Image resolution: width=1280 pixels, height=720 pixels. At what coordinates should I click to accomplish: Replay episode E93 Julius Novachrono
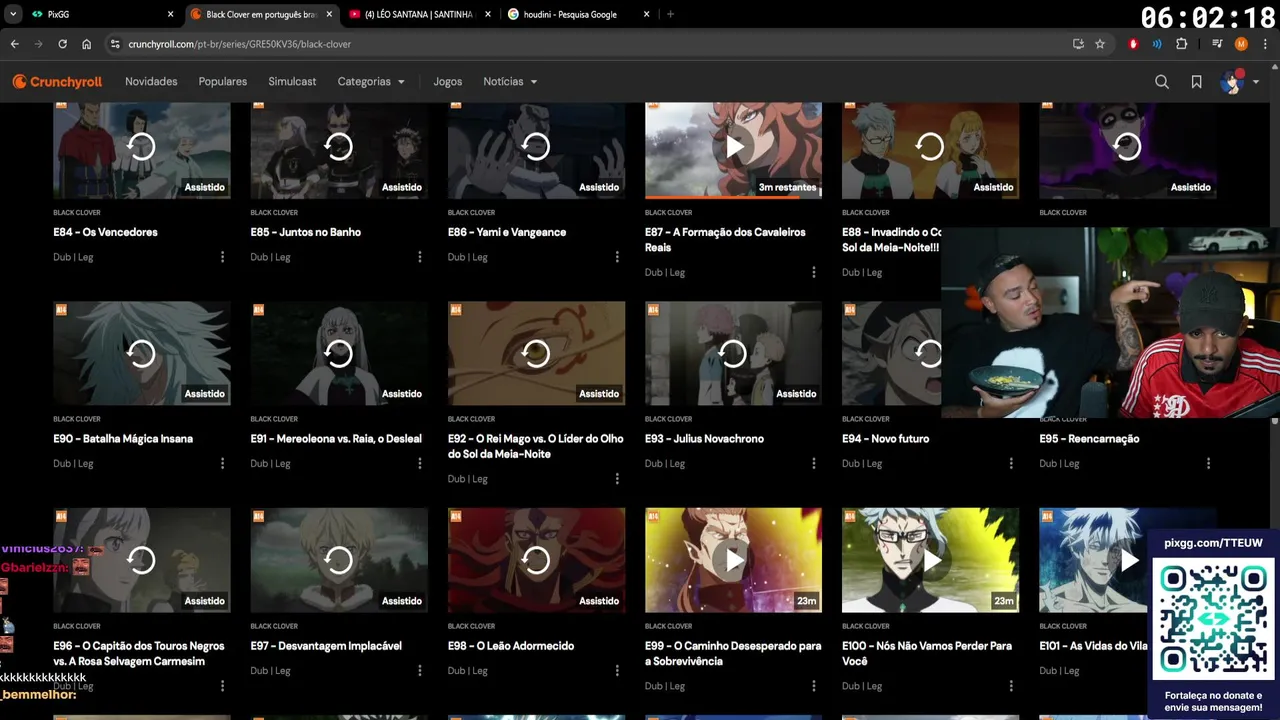tap(733, 353)
